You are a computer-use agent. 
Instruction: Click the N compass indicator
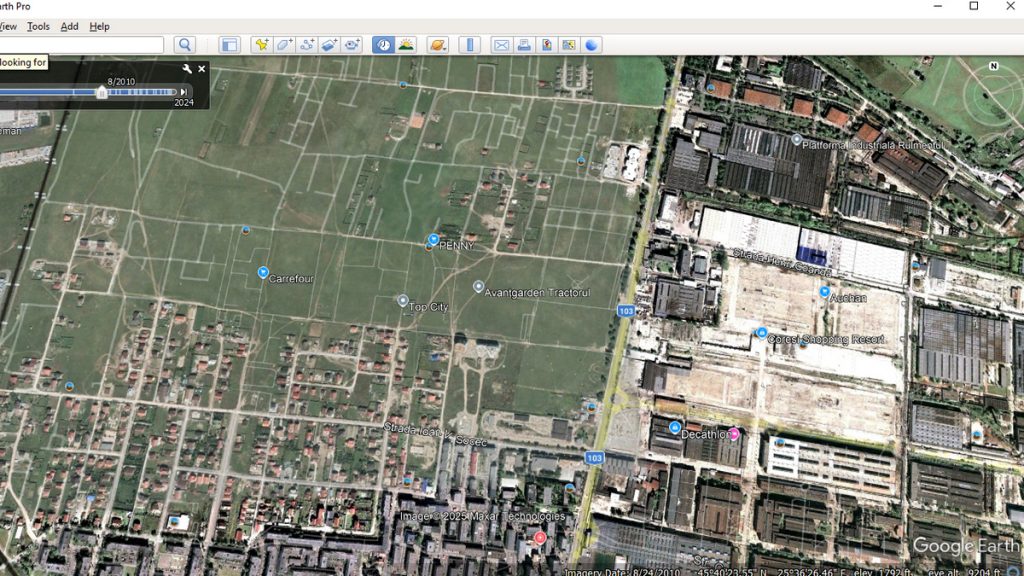(993, 66)
